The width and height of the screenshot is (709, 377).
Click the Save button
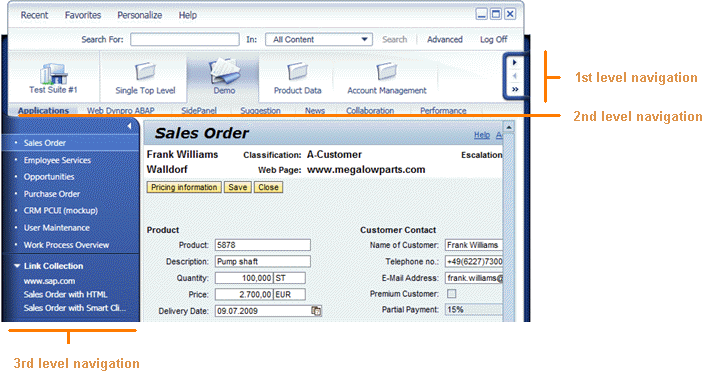coord(238,187)
